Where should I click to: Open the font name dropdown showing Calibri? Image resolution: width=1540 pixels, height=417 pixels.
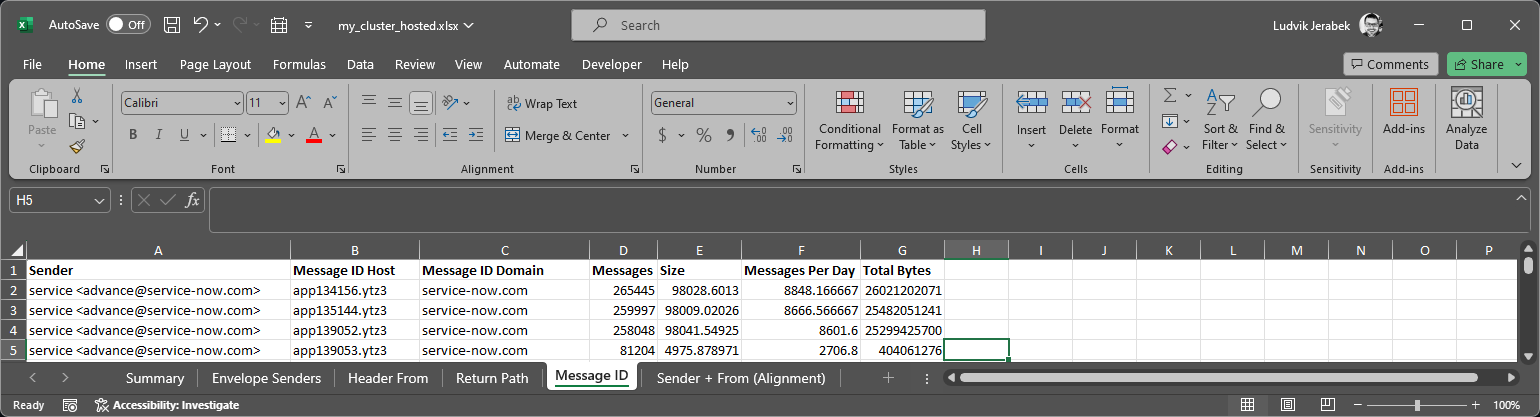click(237, 103)
